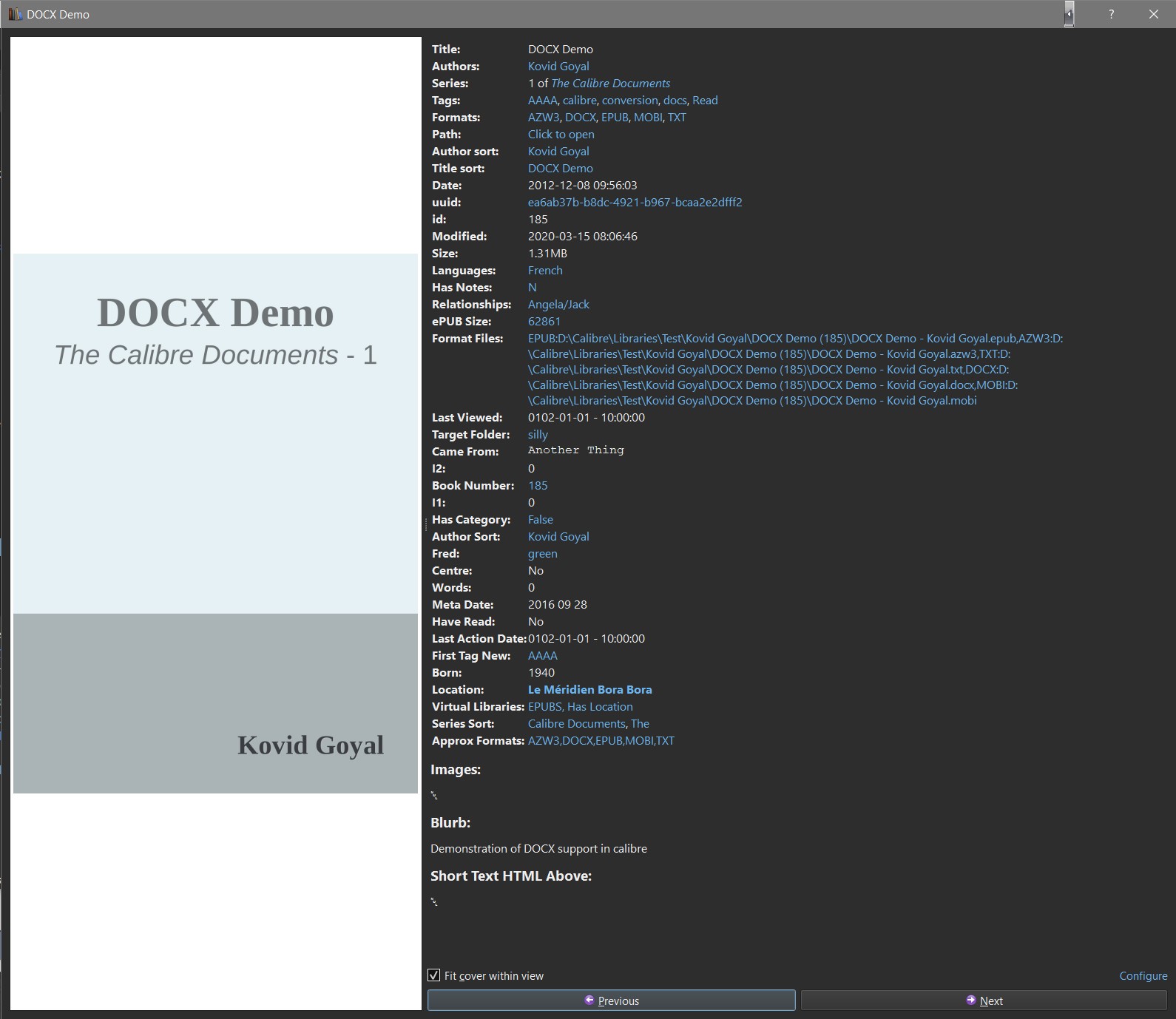This screenshot has height=1019, width=1176.
Task: Click the Last Viewed value 0102-01-01 - 10:00:00
Action: [587, 418]
